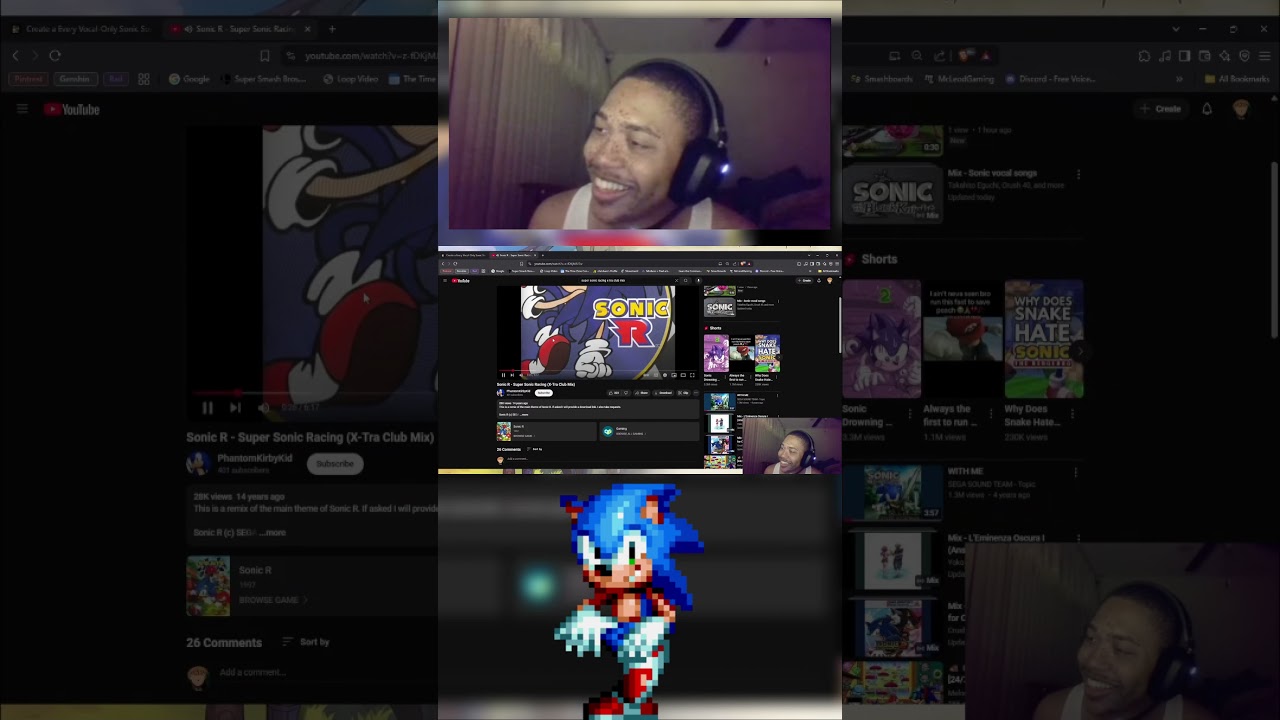Open the browser main menu icon
Viewport: 1280px width, 720px height.
(x=1265, y=56)
